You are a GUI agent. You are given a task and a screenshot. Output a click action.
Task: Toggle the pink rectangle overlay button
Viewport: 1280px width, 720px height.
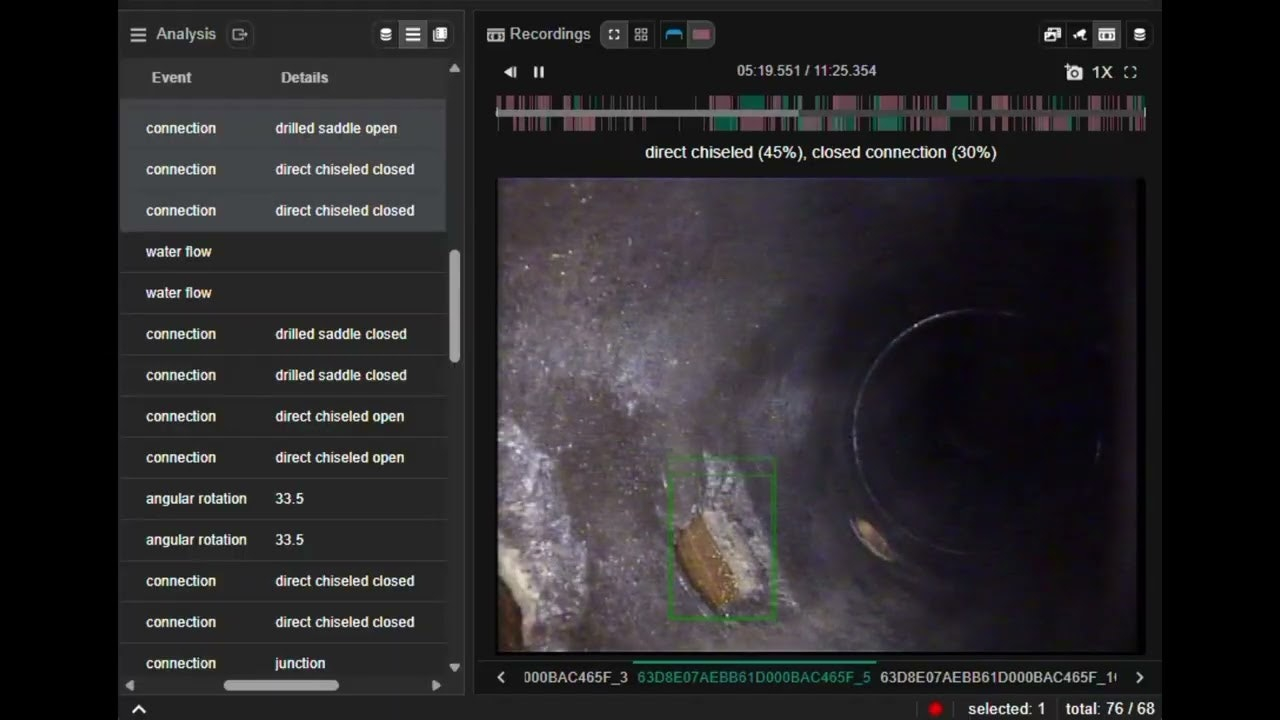[x=701, y=35]
